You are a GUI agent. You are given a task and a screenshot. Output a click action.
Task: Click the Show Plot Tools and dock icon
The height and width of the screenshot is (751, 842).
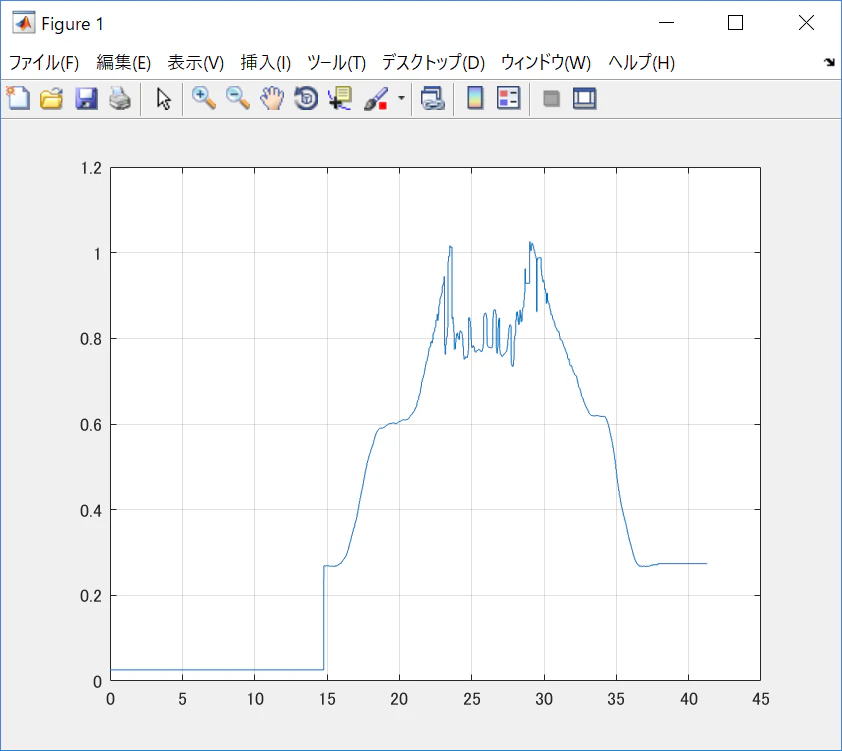[584, 98]
